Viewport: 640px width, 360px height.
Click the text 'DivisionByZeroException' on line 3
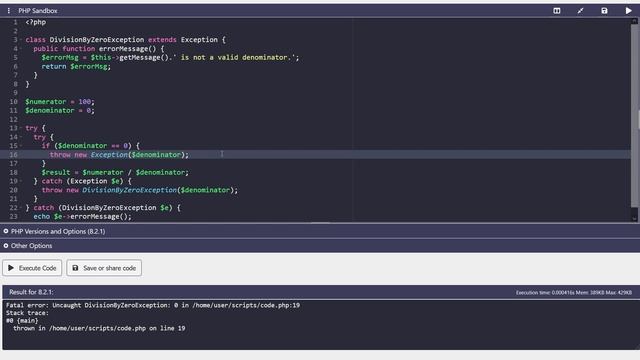(x=97, y=40)
